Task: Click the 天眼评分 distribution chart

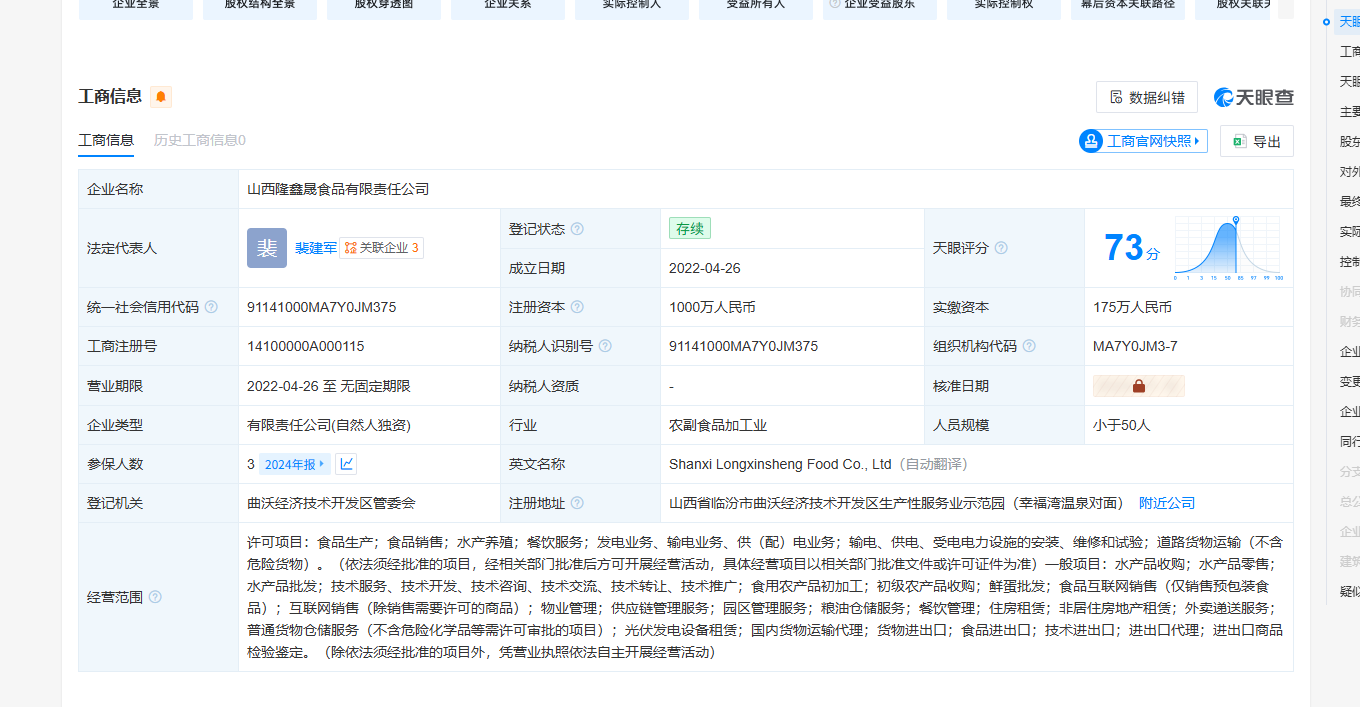Action: point(1228,247)
